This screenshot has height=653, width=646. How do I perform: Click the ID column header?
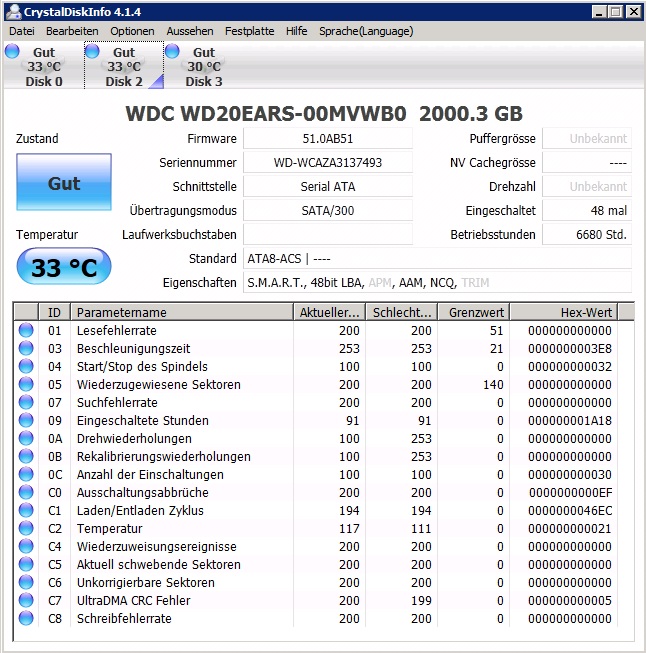click(x=54, y=312)
